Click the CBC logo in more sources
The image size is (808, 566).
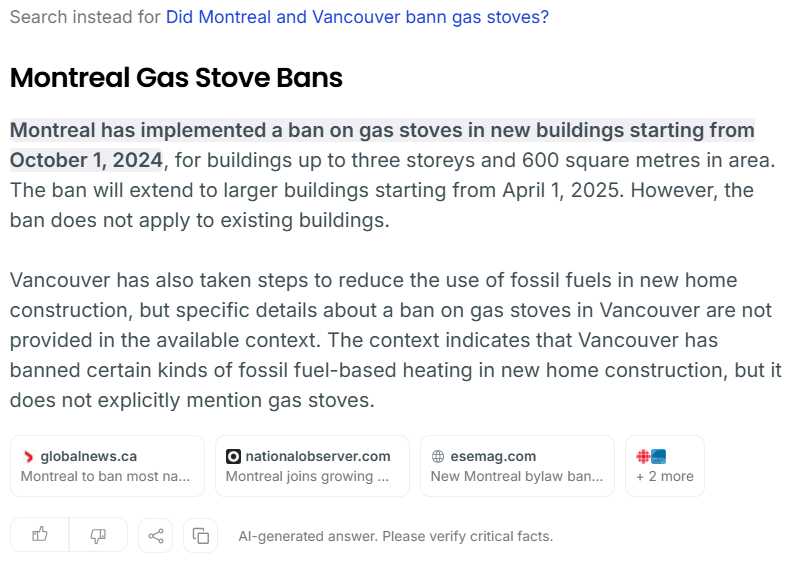(x=643, y=456)
